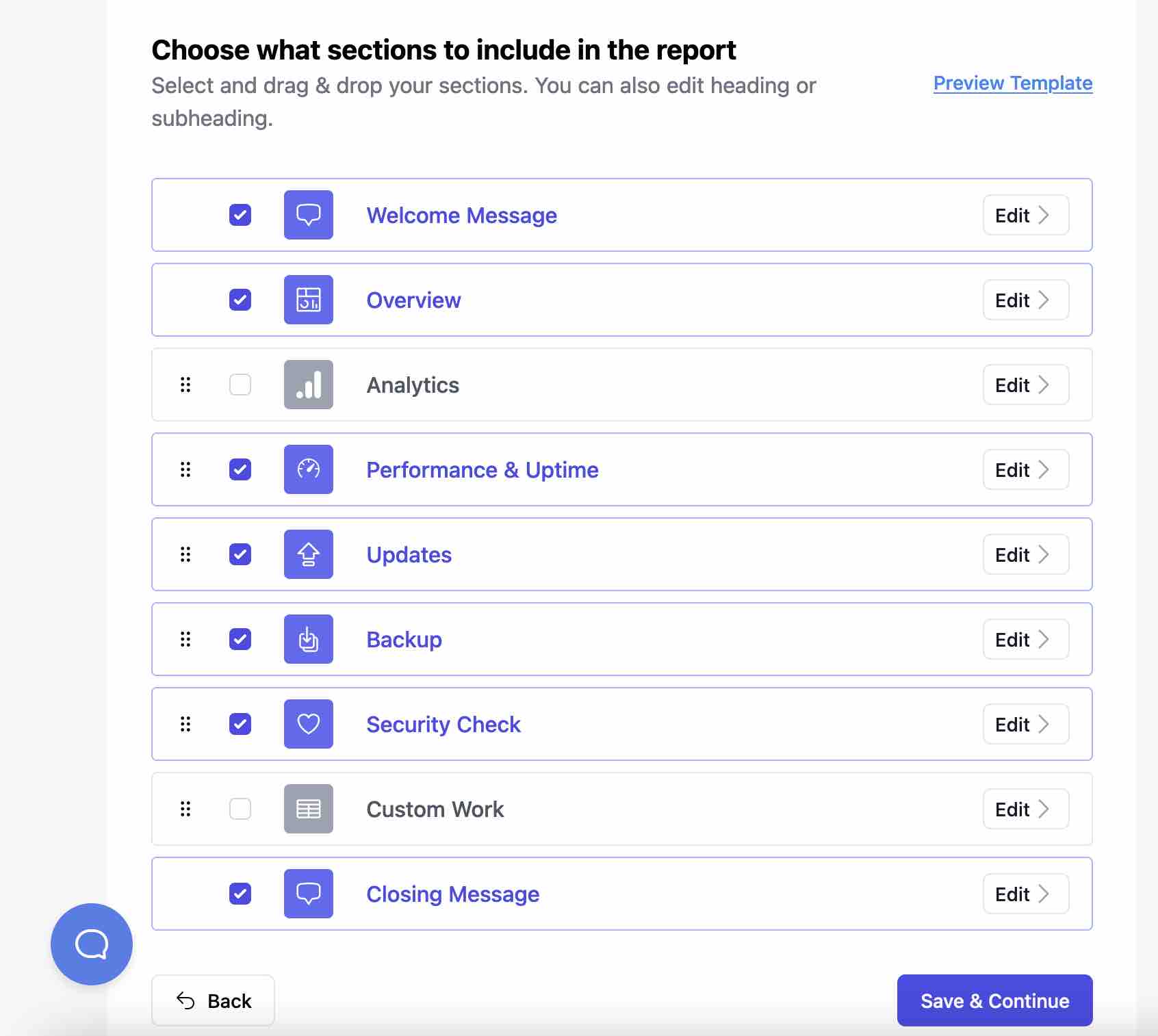Open the chat support widget
The height and width of the screenshot is (1036, 1158).
(90, 944)
